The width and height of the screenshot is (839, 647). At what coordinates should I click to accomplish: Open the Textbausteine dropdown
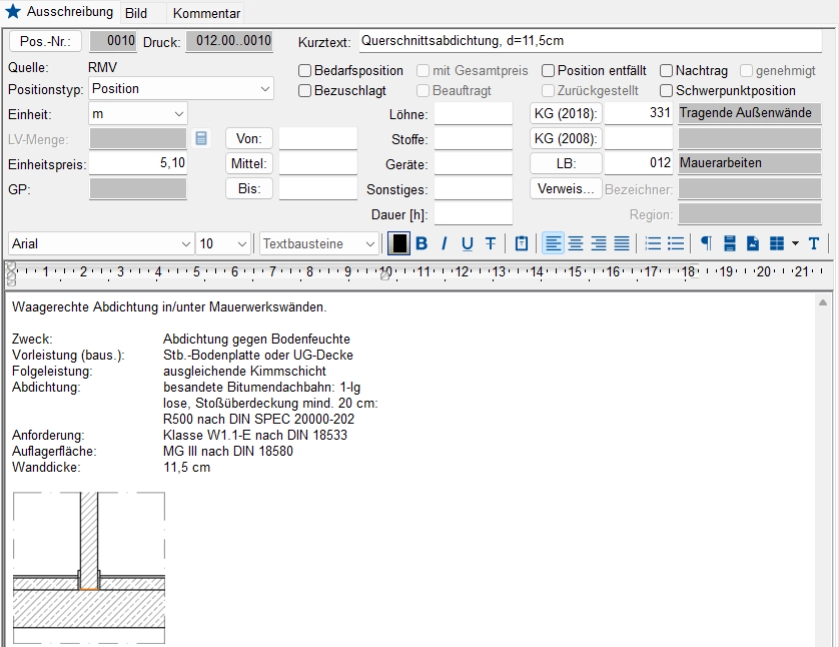(x=370, y=244)
